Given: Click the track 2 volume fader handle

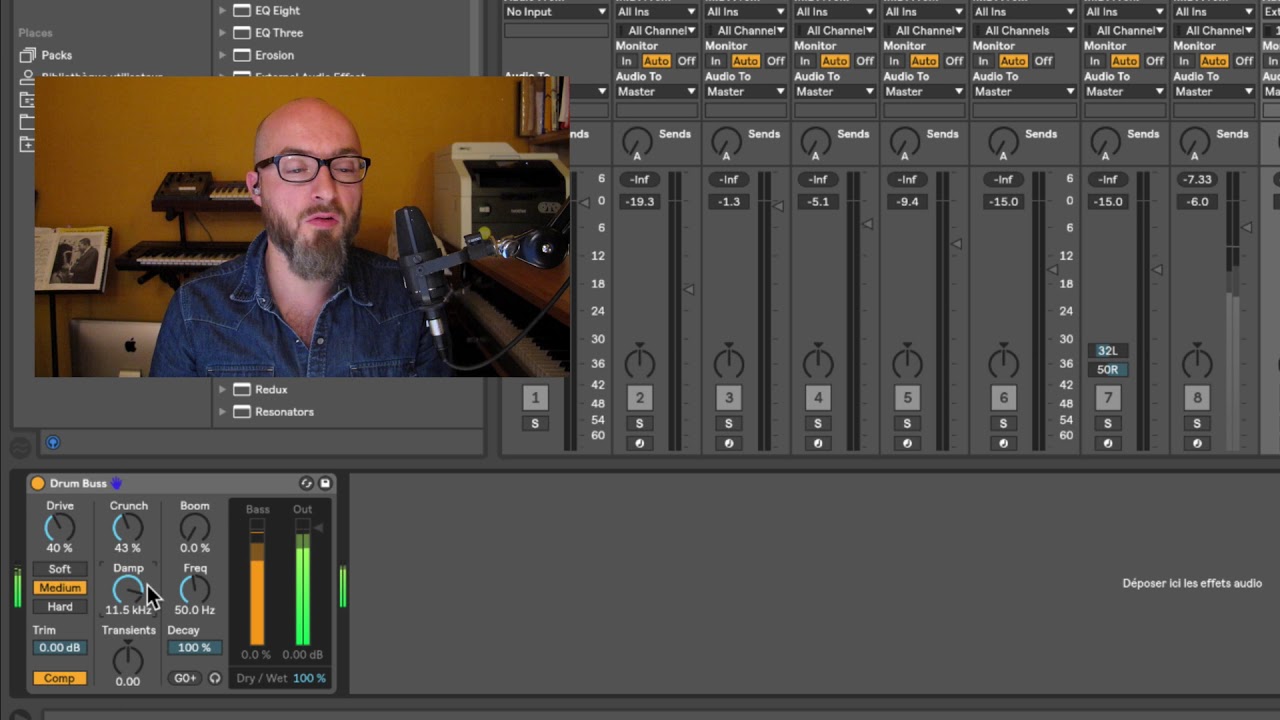Looking at the screenshot, I should pos(689,289).
